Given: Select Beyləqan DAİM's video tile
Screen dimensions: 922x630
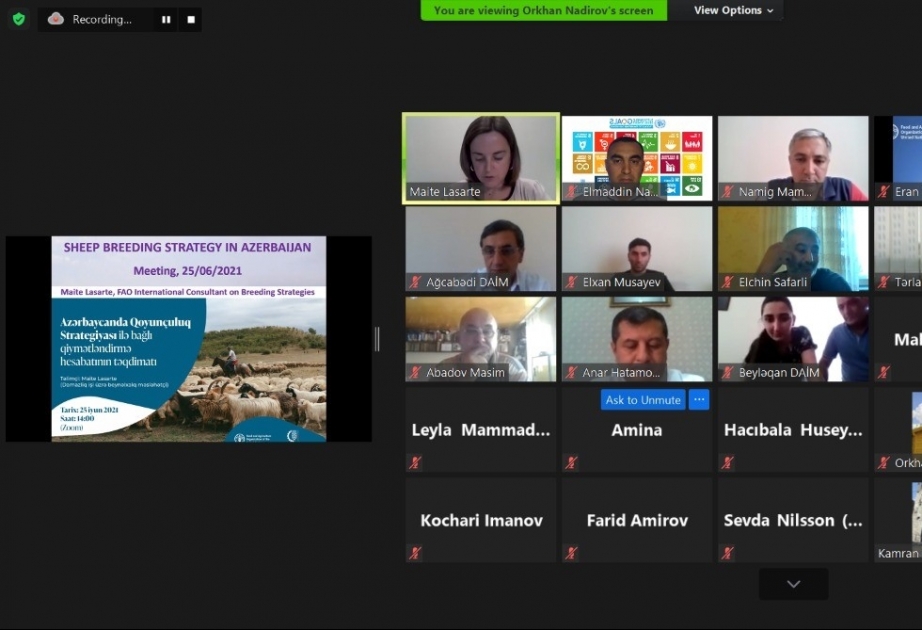Looking at the screenshot, I should (793, 339).
